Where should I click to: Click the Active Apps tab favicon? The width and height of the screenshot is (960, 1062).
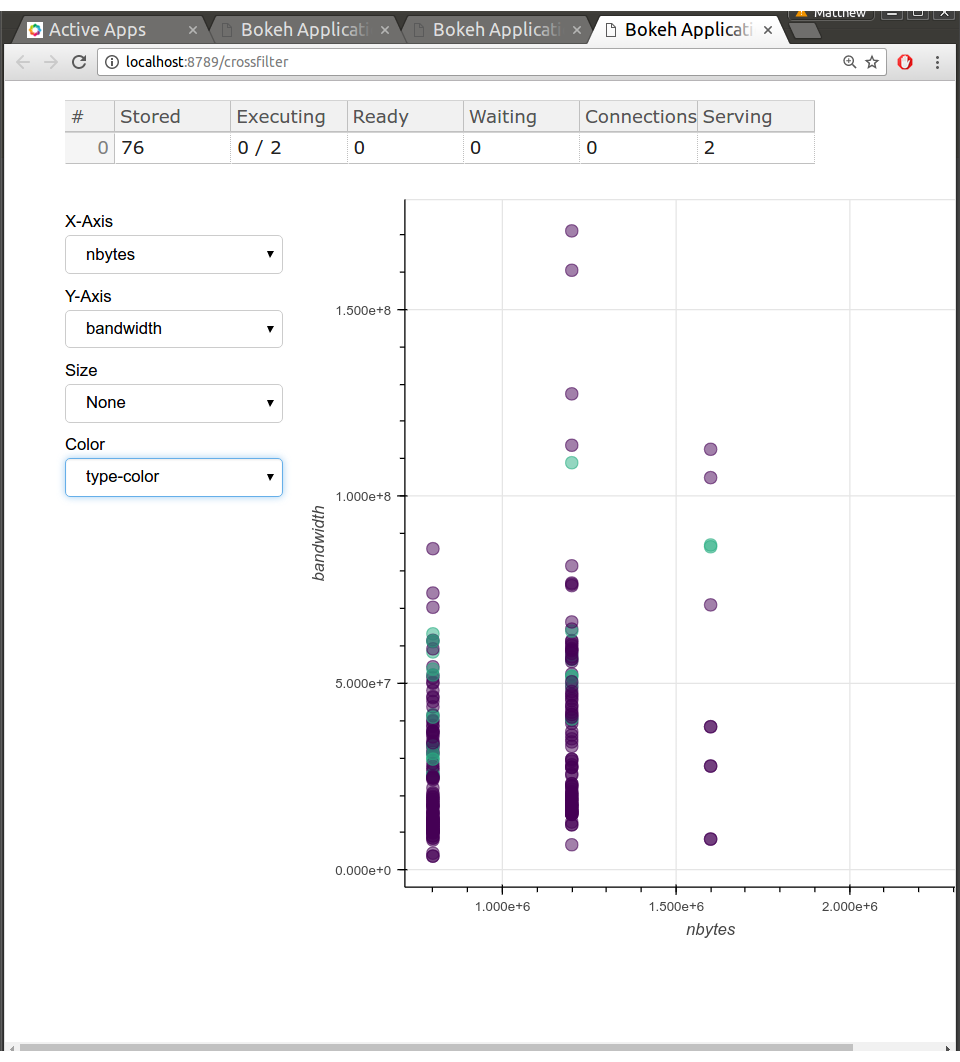point(34,29)
